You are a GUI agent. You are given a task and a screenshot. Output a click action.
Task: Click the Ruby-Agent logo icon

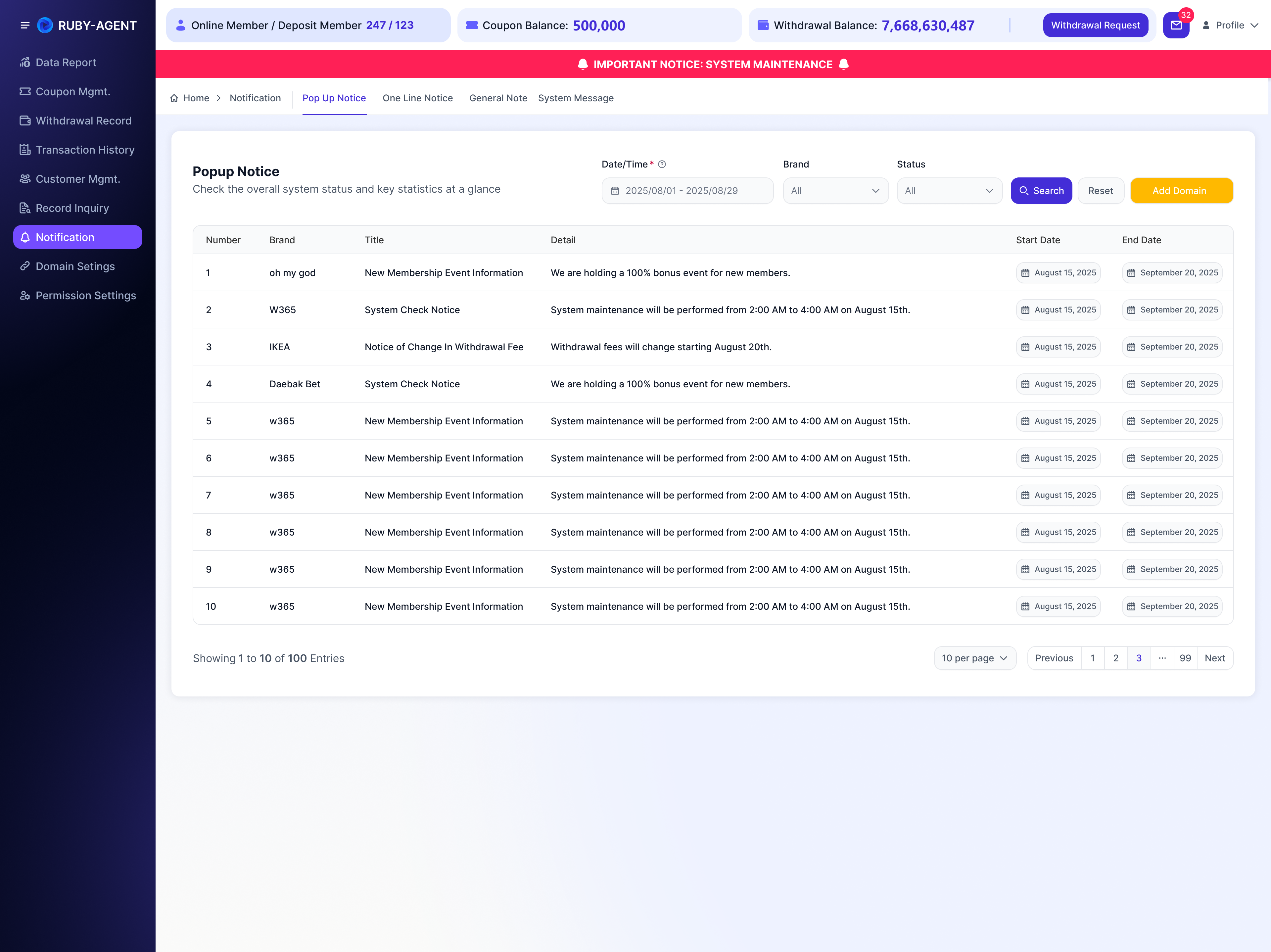pos(45,25)
